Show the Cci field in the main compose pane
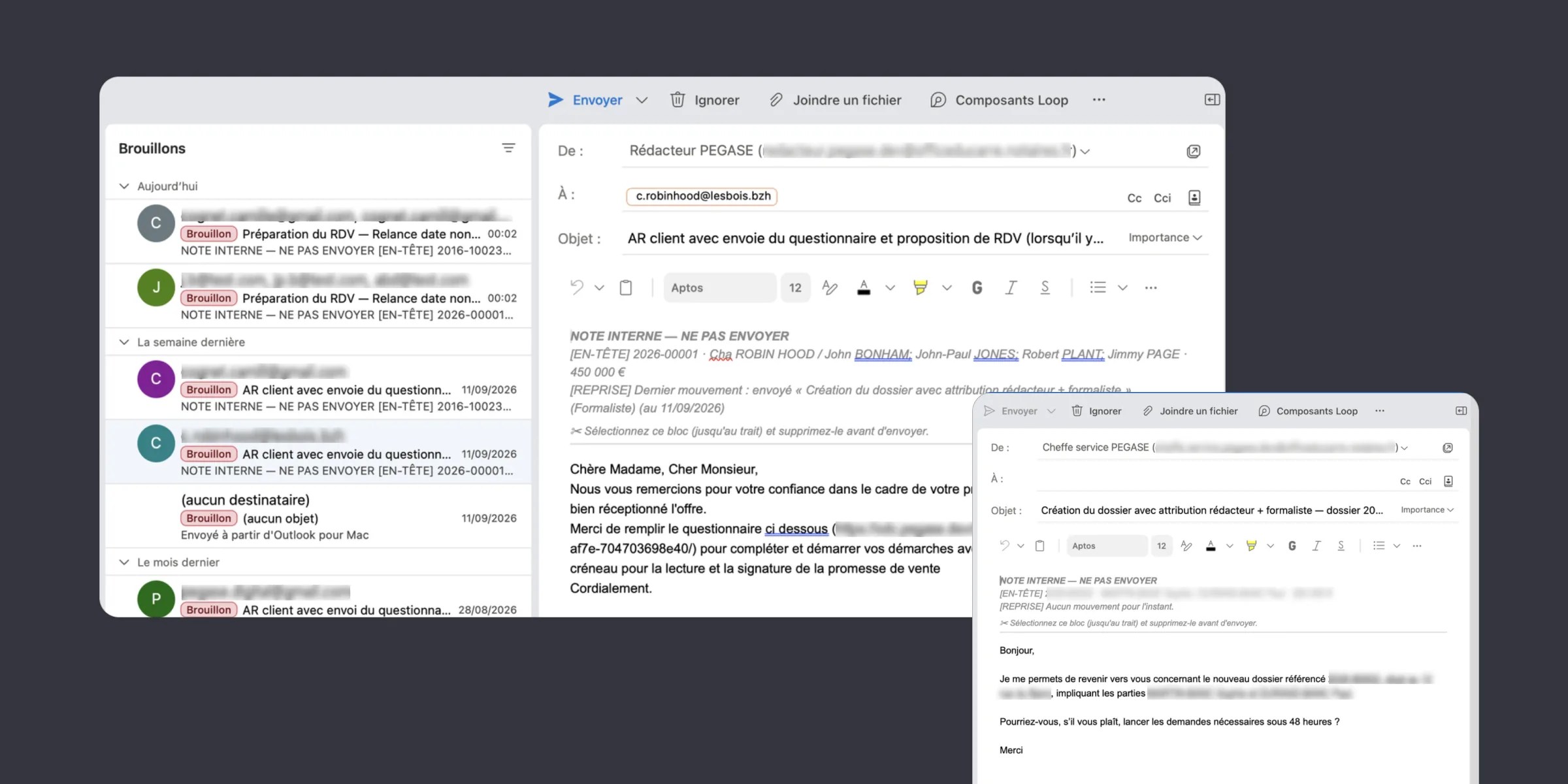 coord(1162,198)
